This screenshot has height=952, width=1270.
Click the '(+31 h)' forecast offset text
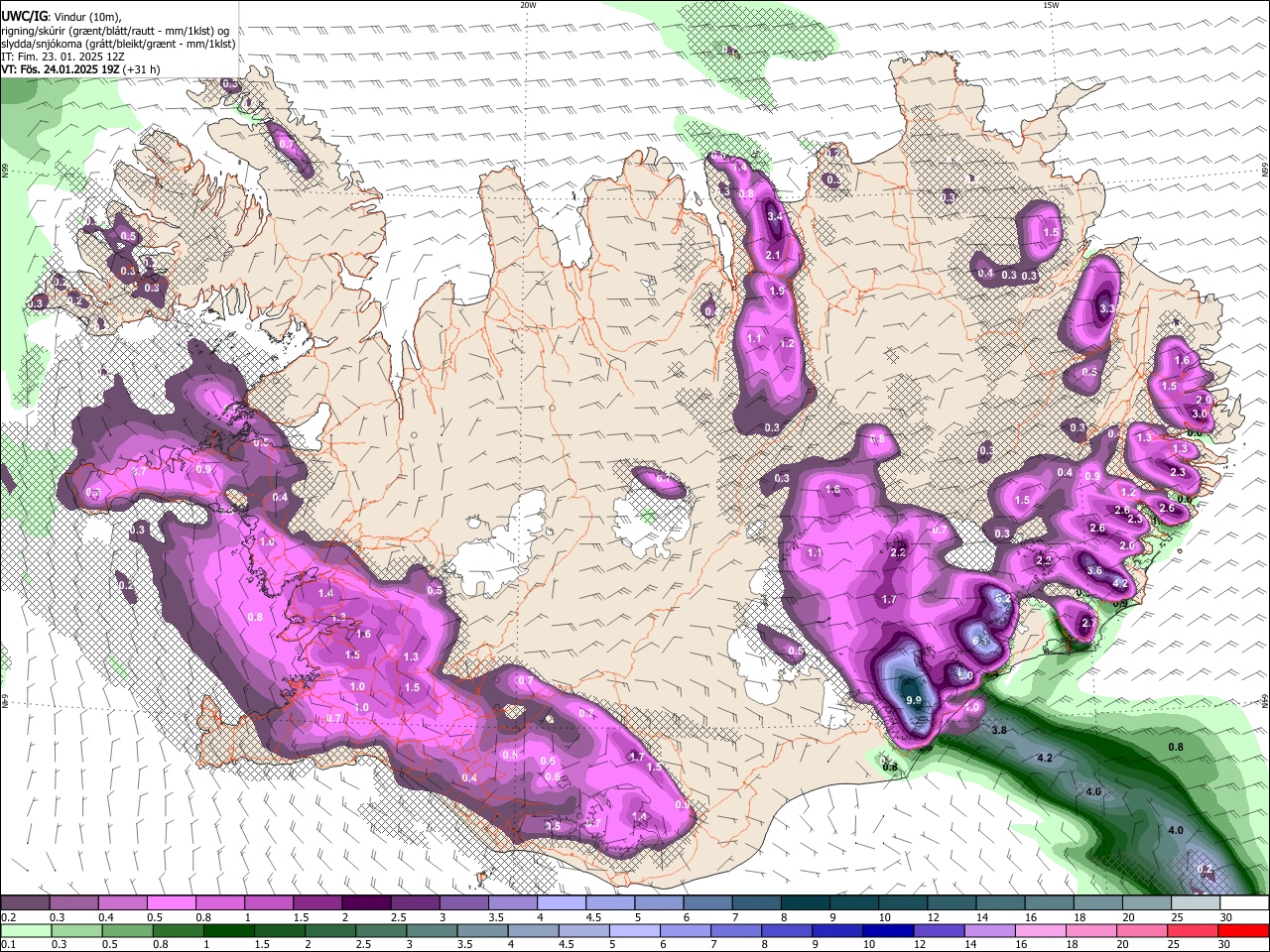click(x=142, y=69)
